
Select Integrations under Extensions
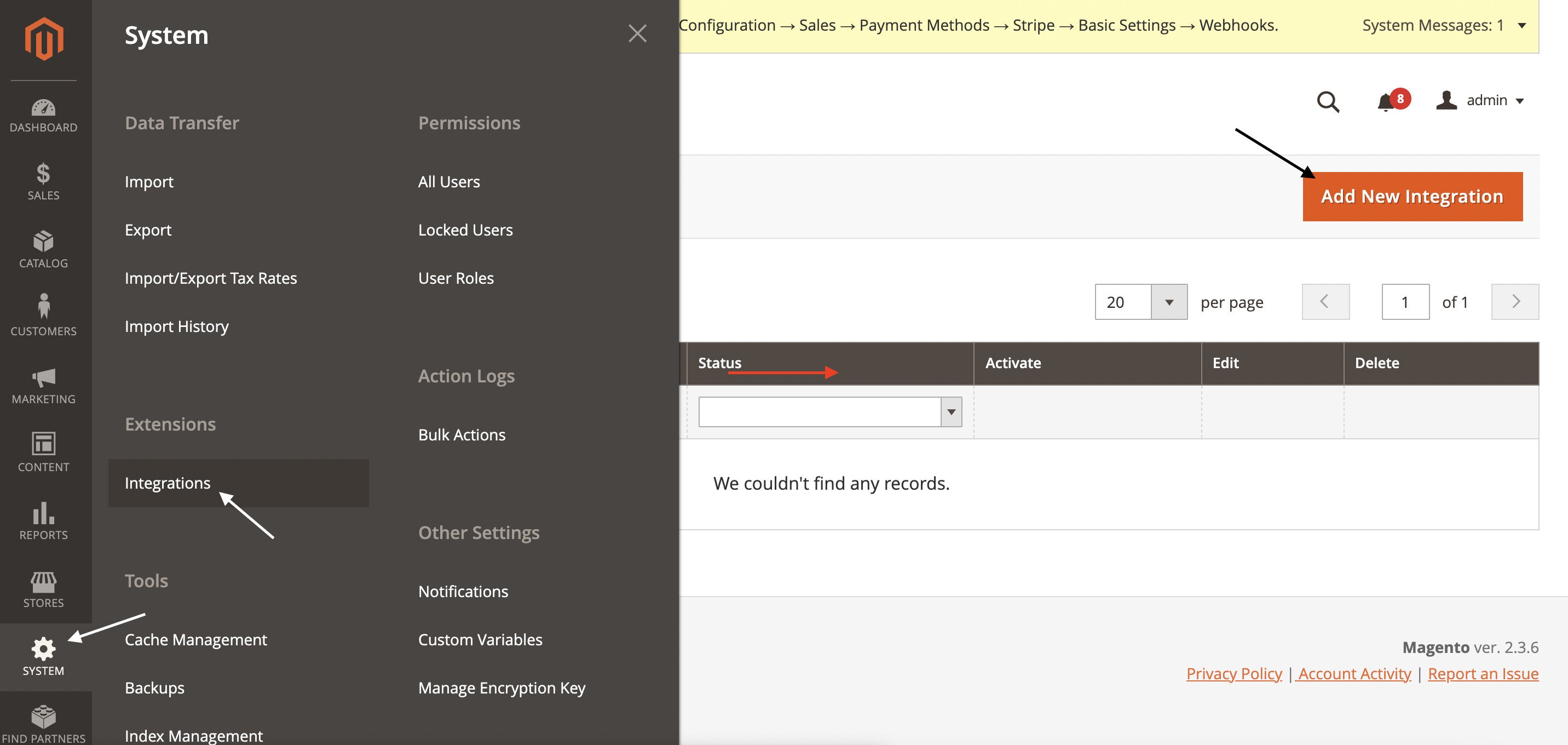coord(238,483)
